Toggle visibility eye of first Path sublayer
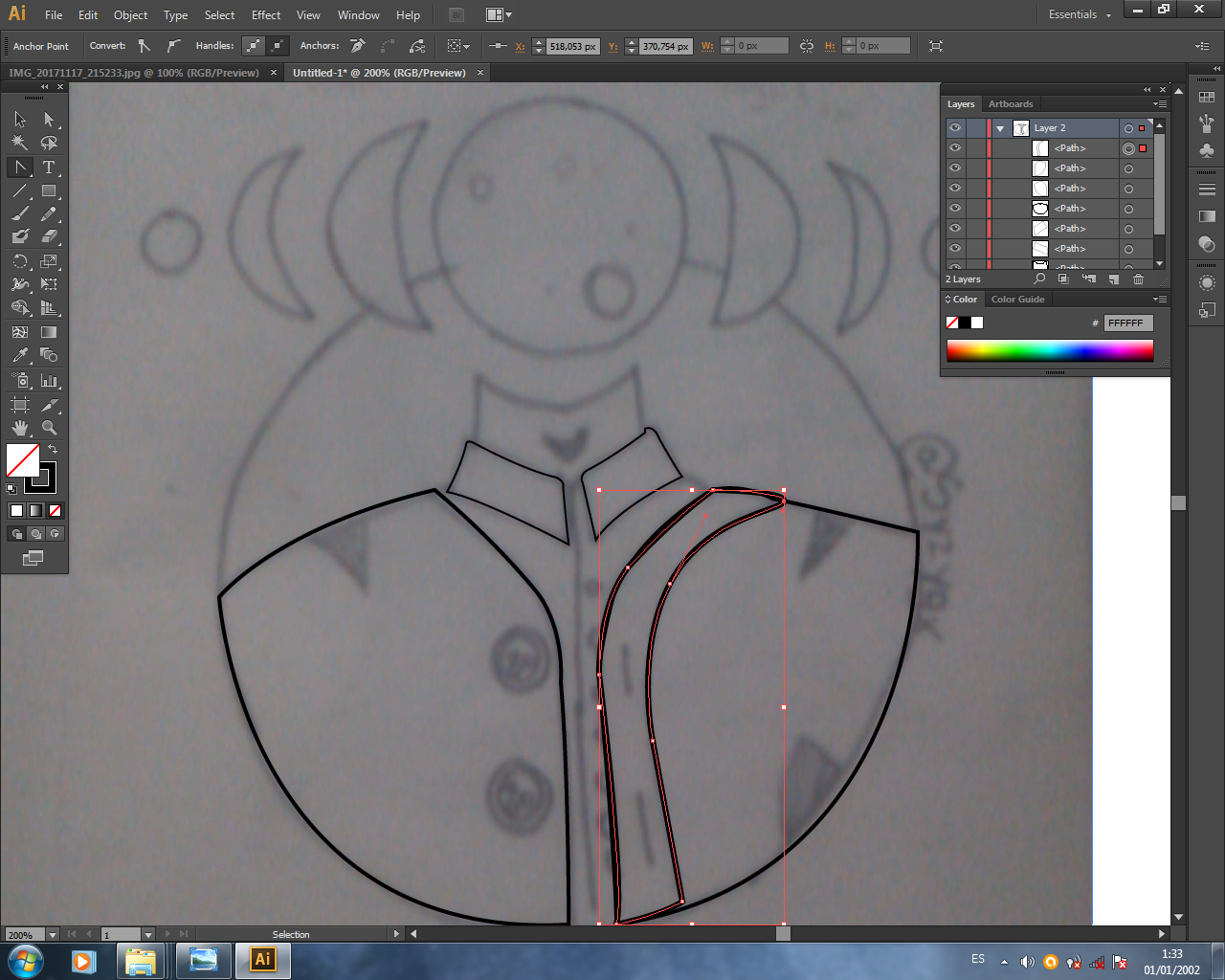This screenshot has width=1225, height=980. 955,147
